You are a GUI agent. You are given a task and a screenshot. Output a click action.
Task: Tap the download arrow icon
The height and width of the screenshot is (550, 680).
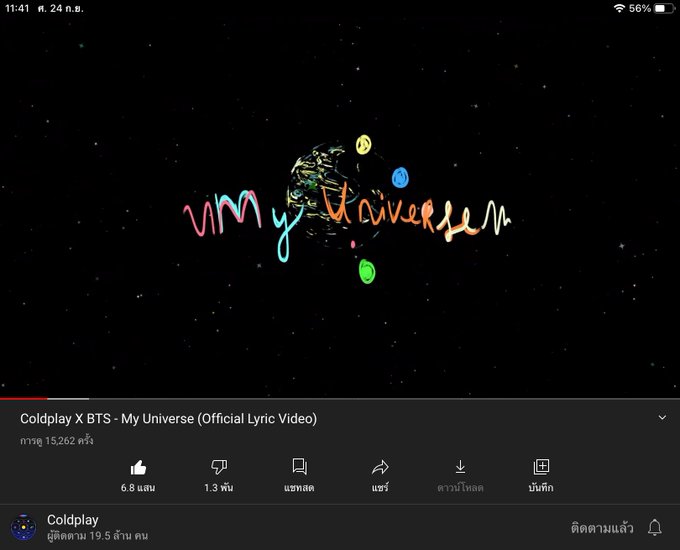coord(460,467)
